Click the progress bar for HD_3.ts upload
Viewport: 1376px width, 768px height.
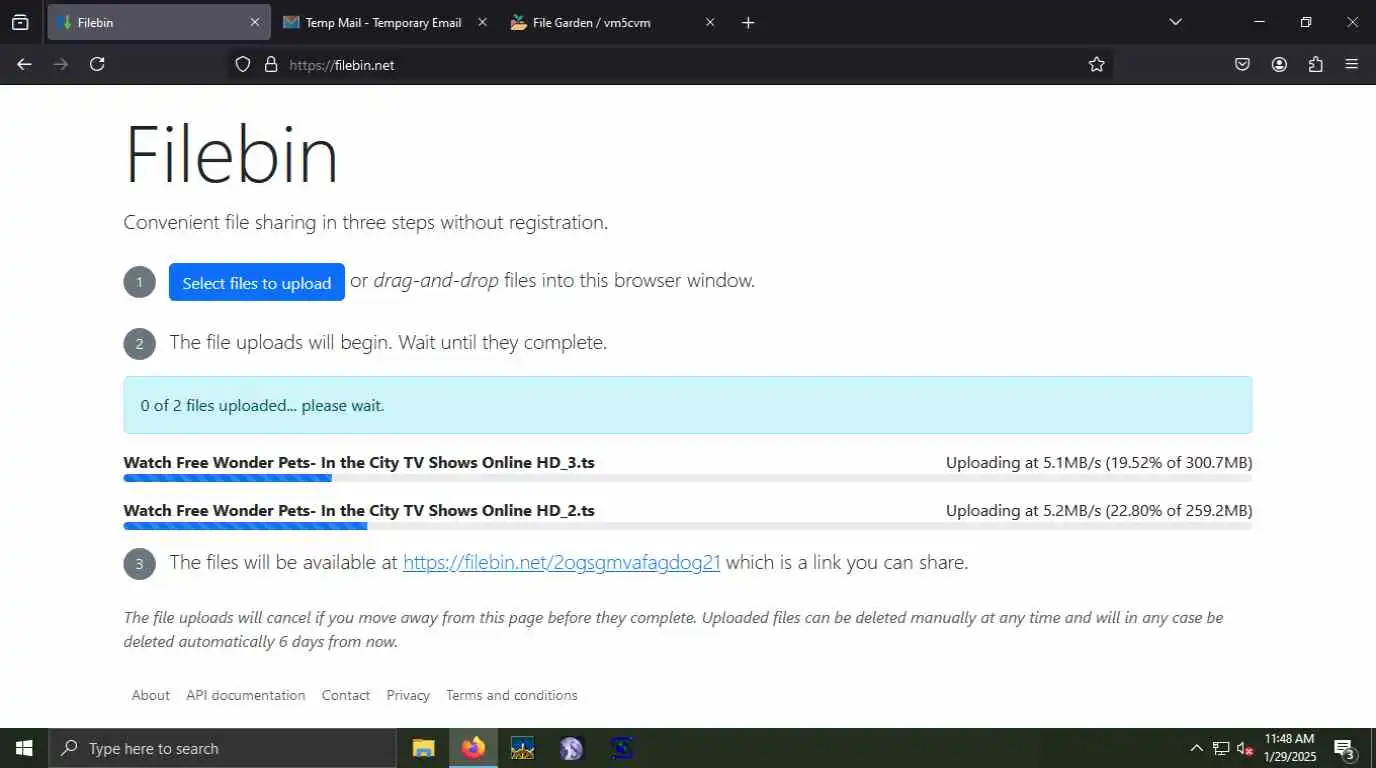688,478
